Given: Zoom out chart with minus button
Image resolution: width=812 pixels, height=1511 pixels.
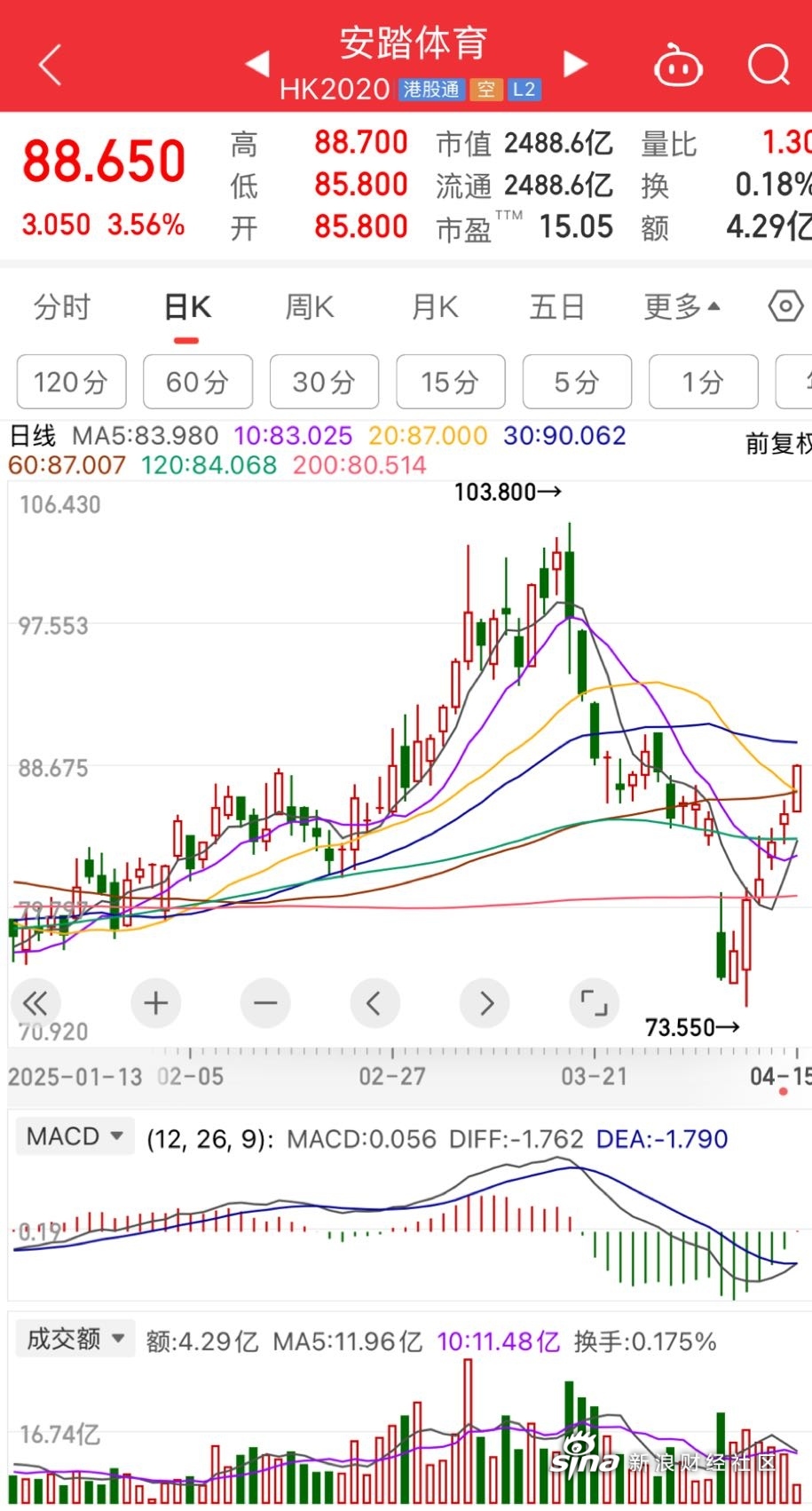Looking at the screenshot, I should [x=265, y=1003].
